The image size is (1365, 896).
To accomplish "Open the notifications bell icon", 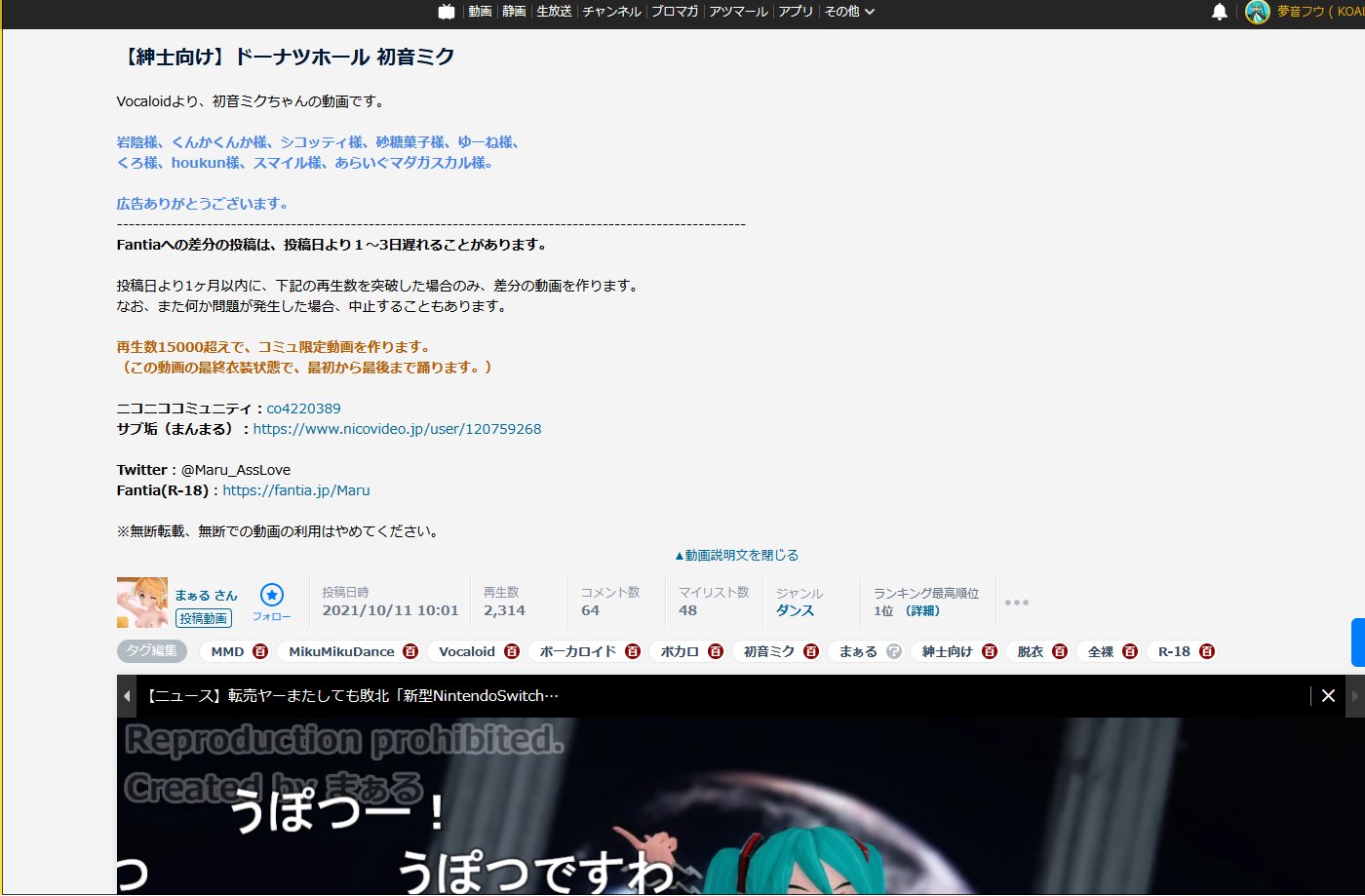I will pos(1219,12).
